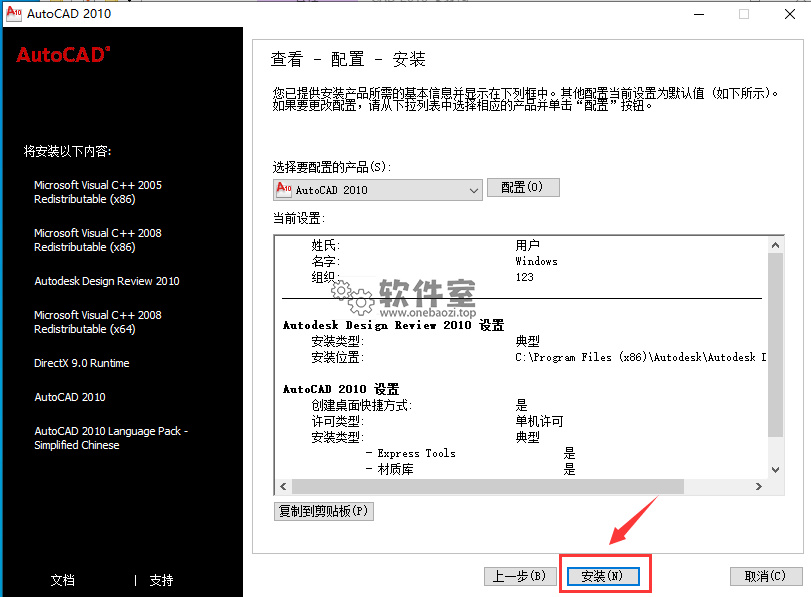Click scroll left arrow in settings list

(283, 486)
